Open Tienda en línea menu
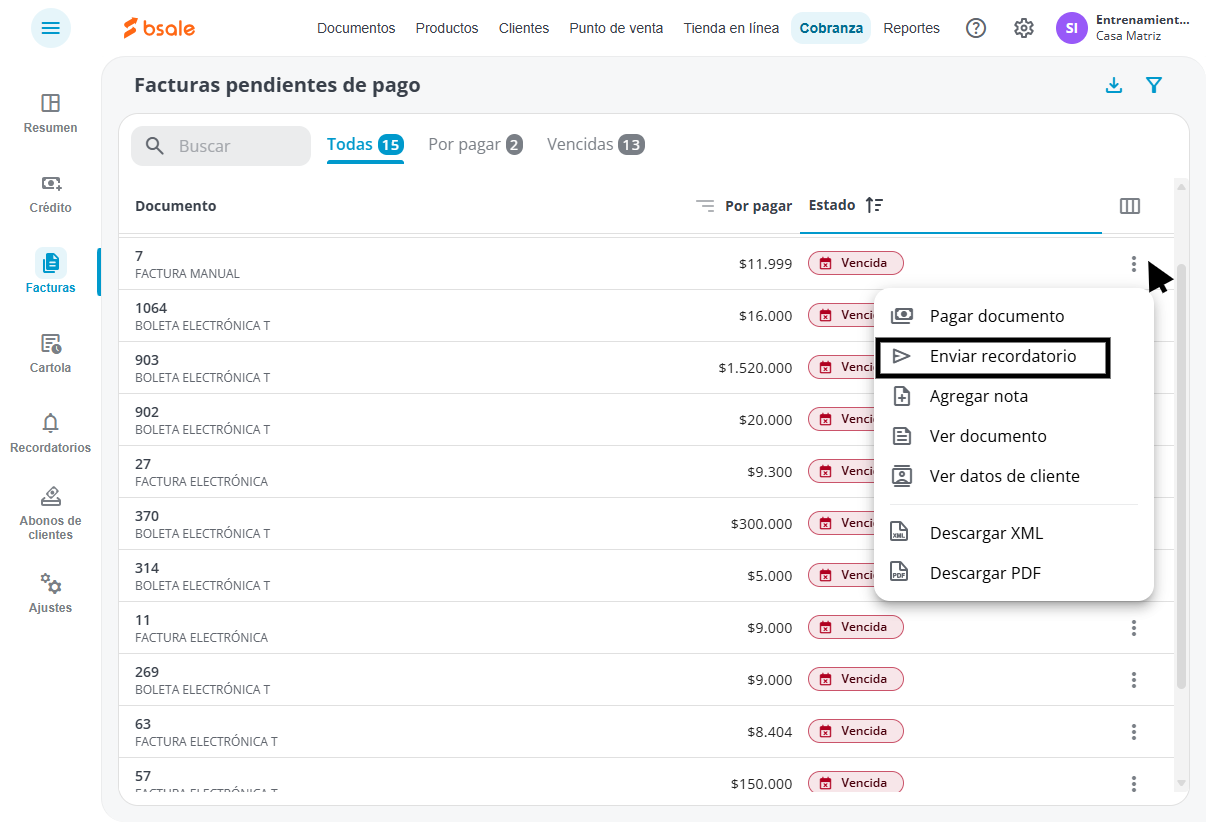 click(x=731, y=28)
